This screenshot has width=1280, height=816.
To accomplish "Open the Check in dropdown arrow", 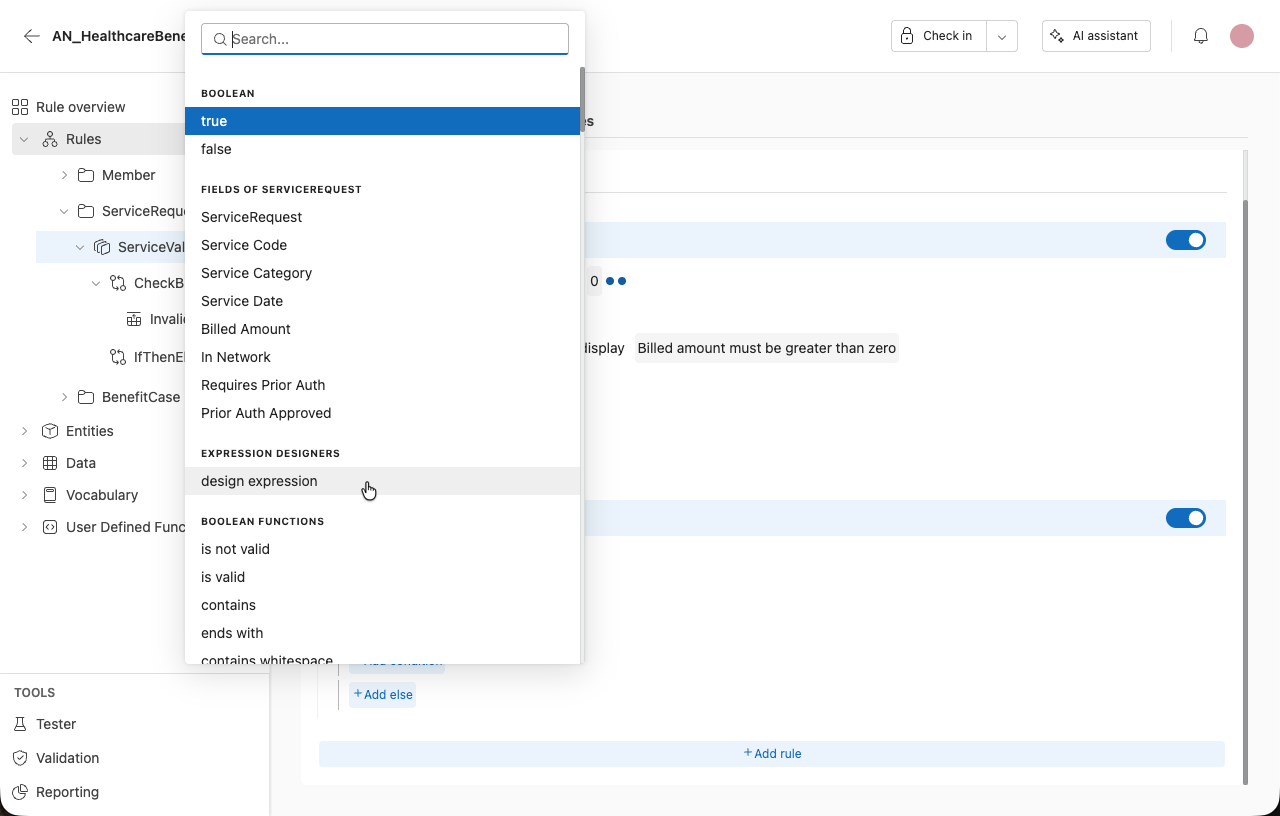I will point(1002,36).
